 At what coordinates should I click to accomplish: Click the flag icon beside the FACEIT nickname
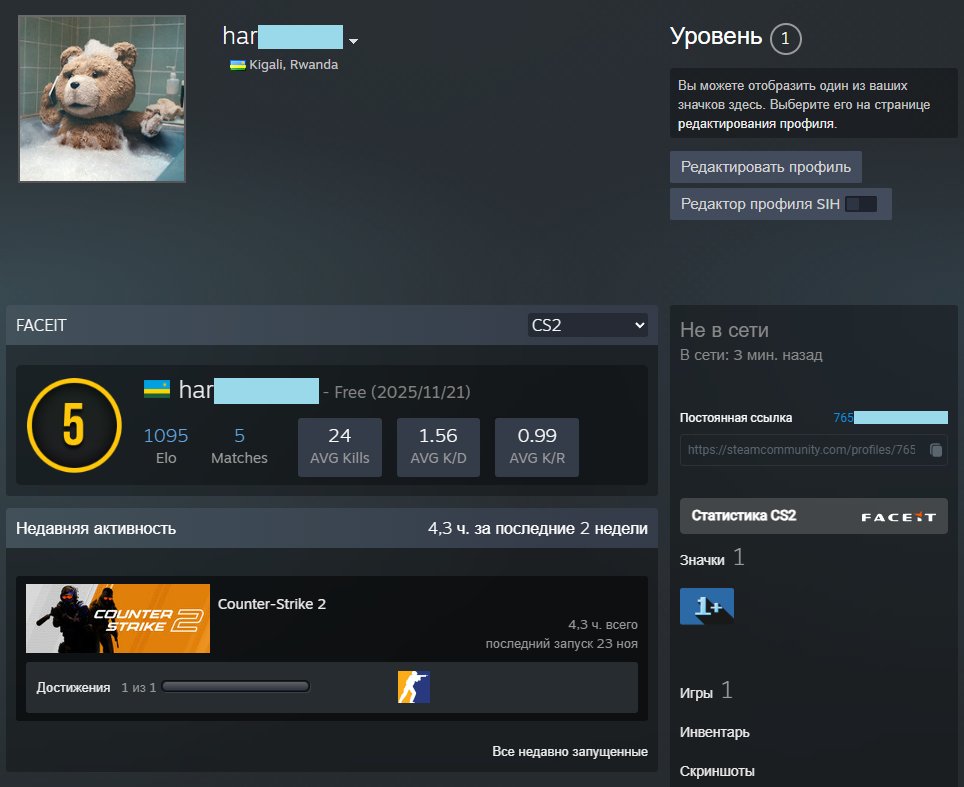point(155,391)
